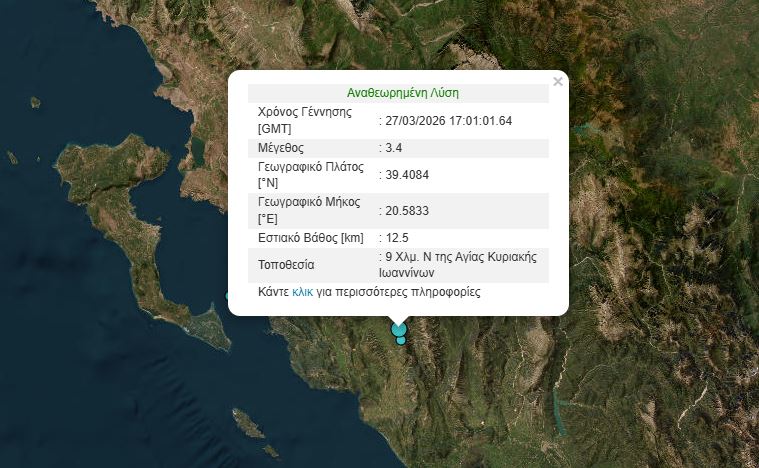Click the cyan marker partly hidden at the popup's left edge
759x468 pixels.
(x=228, y=296)
